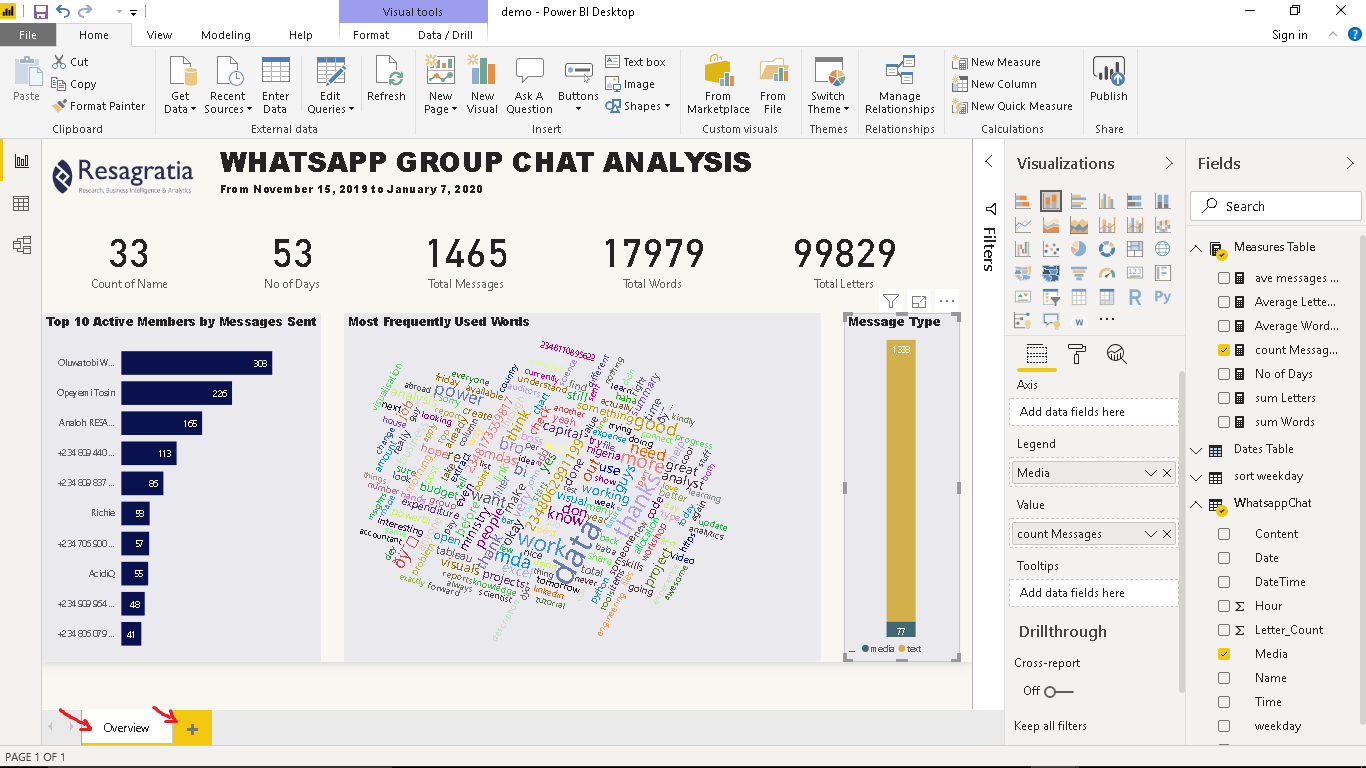Select the Pie chart visual
1366x768 pixels.
click(x=1078, y=249)
